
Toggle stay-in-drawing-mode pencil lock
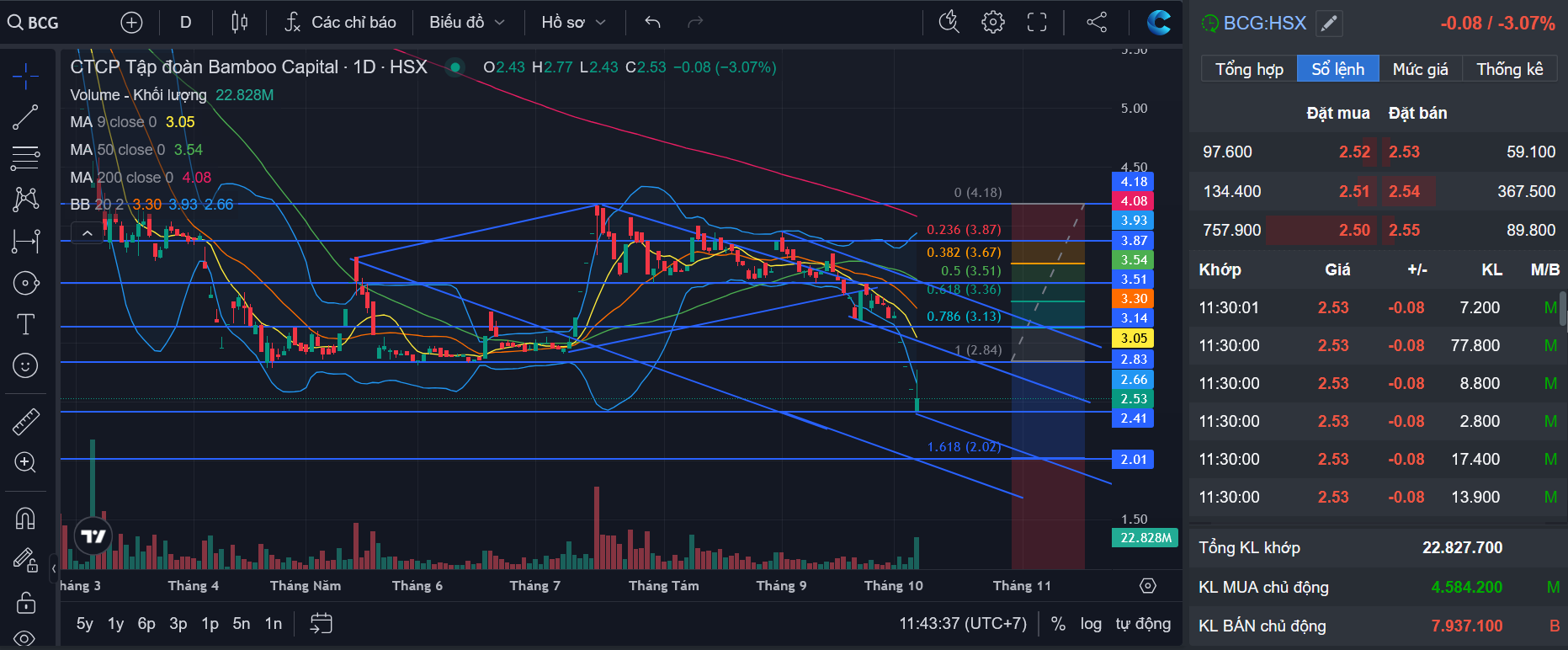(x=25, y=560)
